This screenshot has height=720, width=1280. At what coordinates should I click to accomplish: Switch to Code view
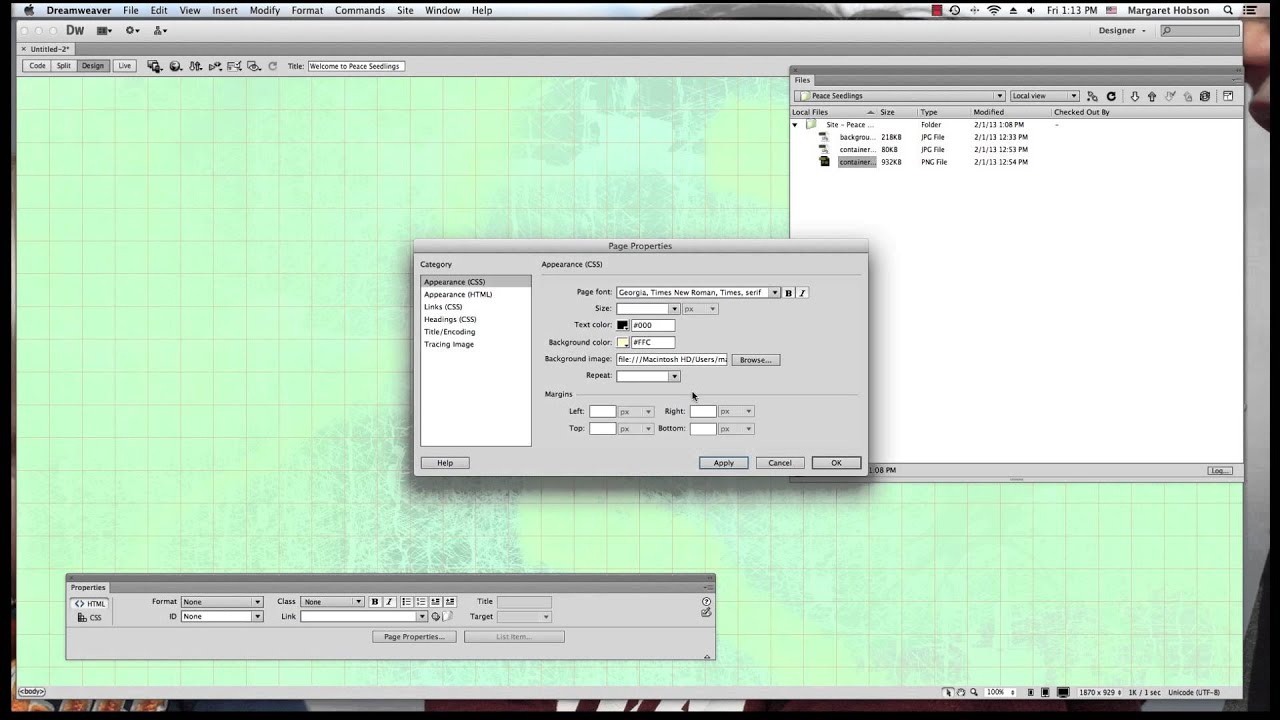coord(37,66)
